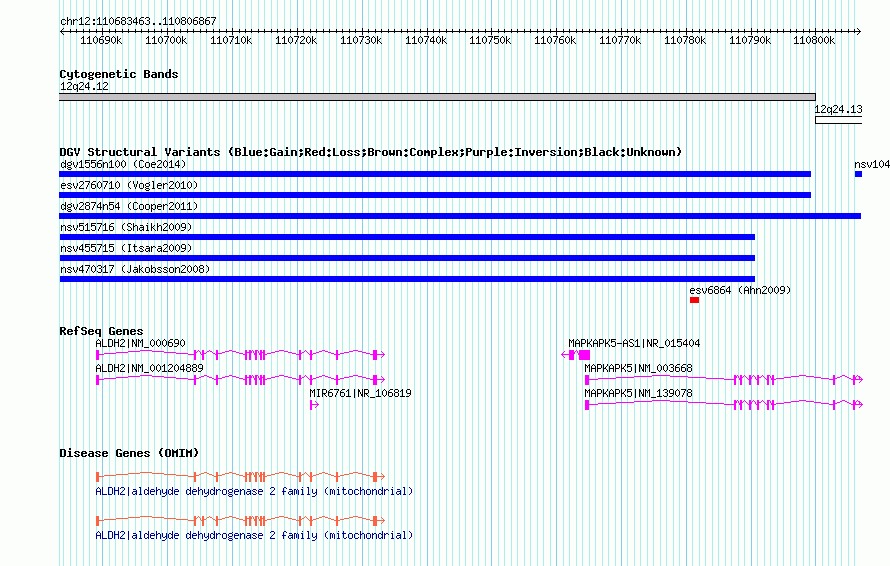Select the blue gain bar for dgv2874n54
890x566 pixels.
click(x=460, y=216)
